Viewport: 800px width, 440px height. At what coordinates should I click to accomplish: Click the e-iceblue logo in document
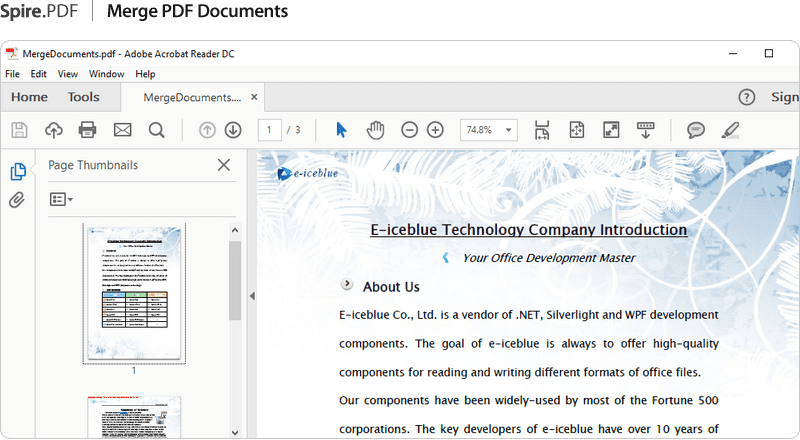[308, 174]
